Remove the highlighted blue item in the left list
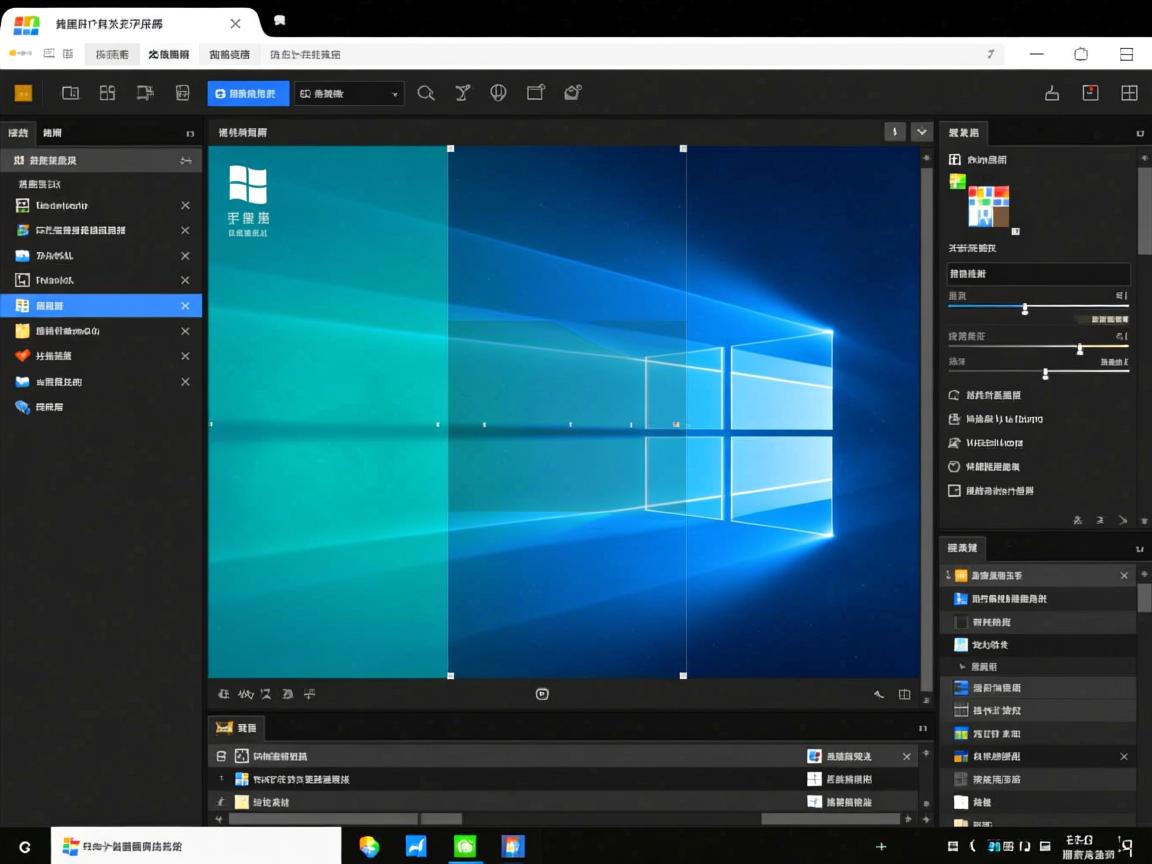Screen dimensions: 1152x864 point(185,306)
